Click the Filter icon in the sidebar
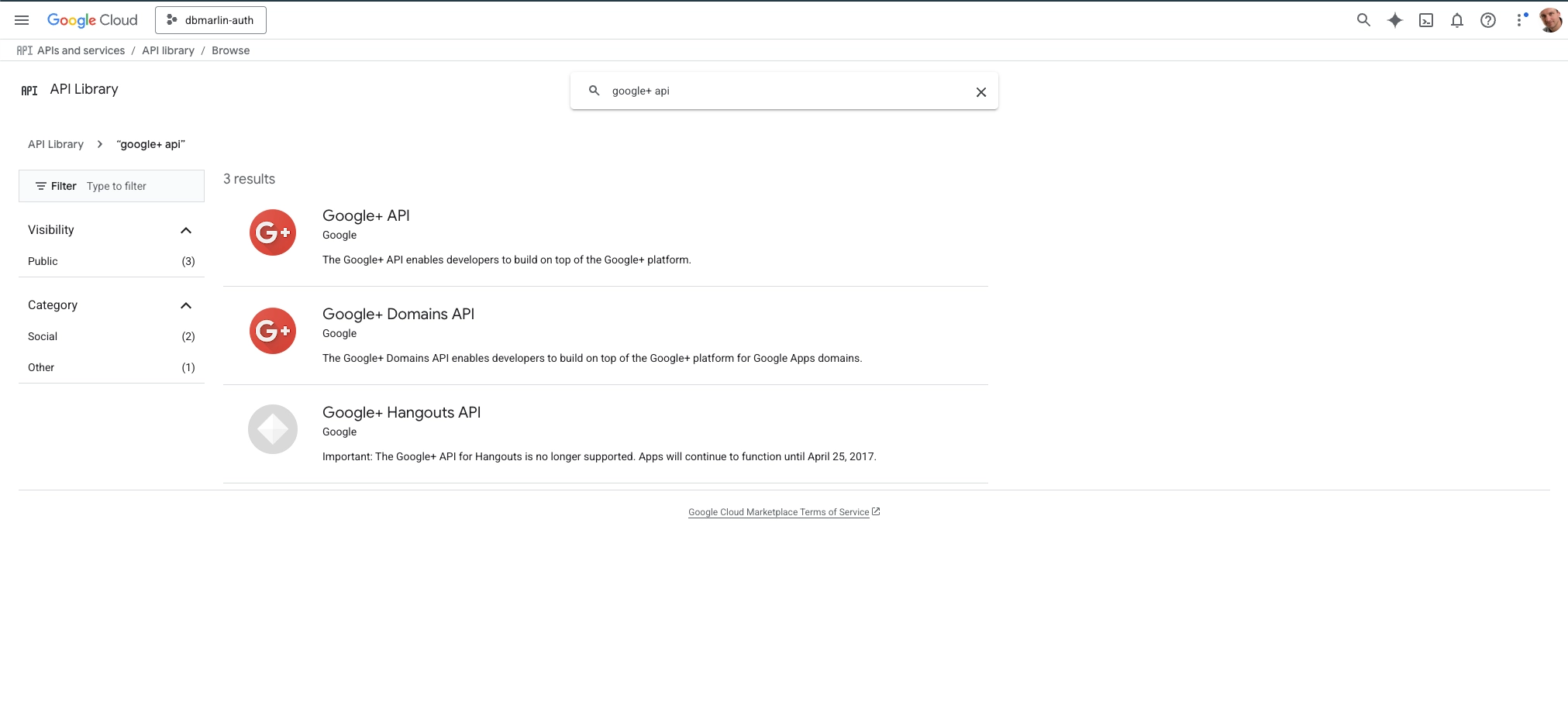Image resolution: width=1568 pixels, height=719 pixels. click(40, 186)
